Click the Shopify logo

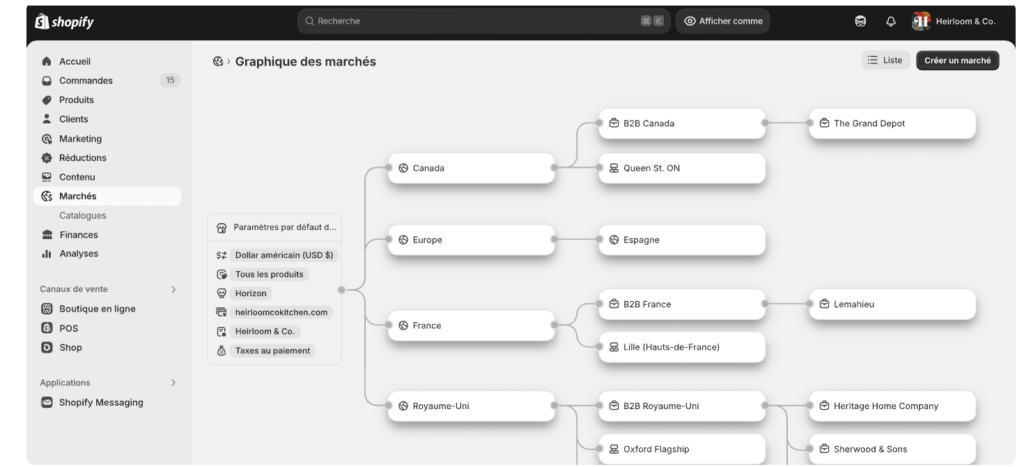[64, 22]
